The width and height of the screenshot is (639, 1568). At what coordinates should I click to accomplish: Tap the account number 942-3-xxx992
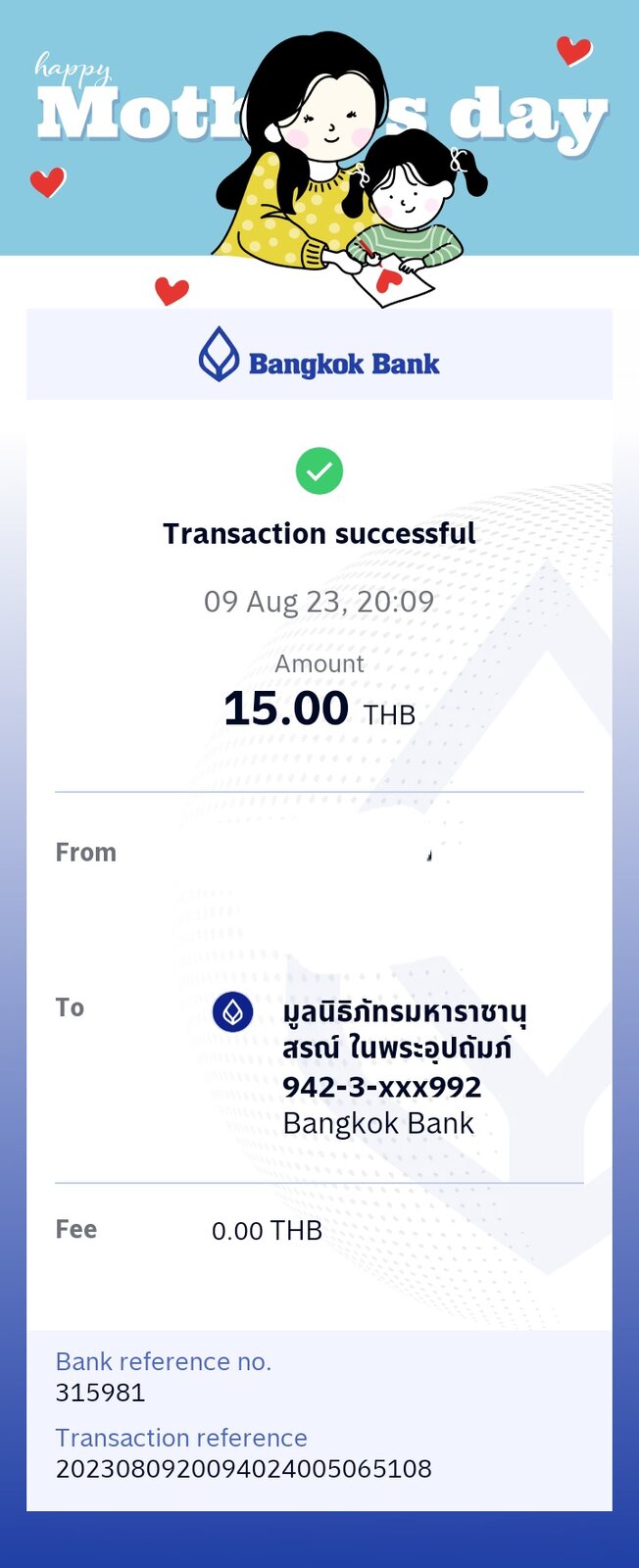[x=381, y=1087]
